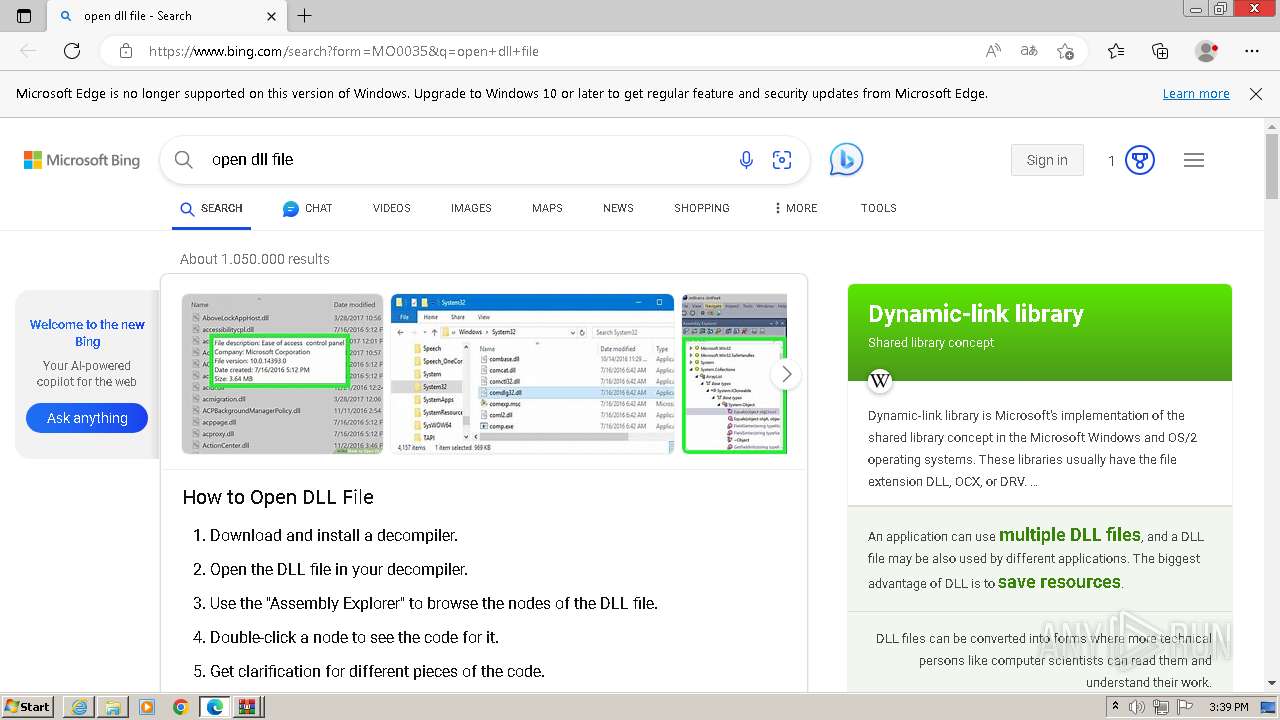Open the clock showing 3:39 PM
The image size is (1280, 720).
pyautogui.click(x=1229, y=707)
